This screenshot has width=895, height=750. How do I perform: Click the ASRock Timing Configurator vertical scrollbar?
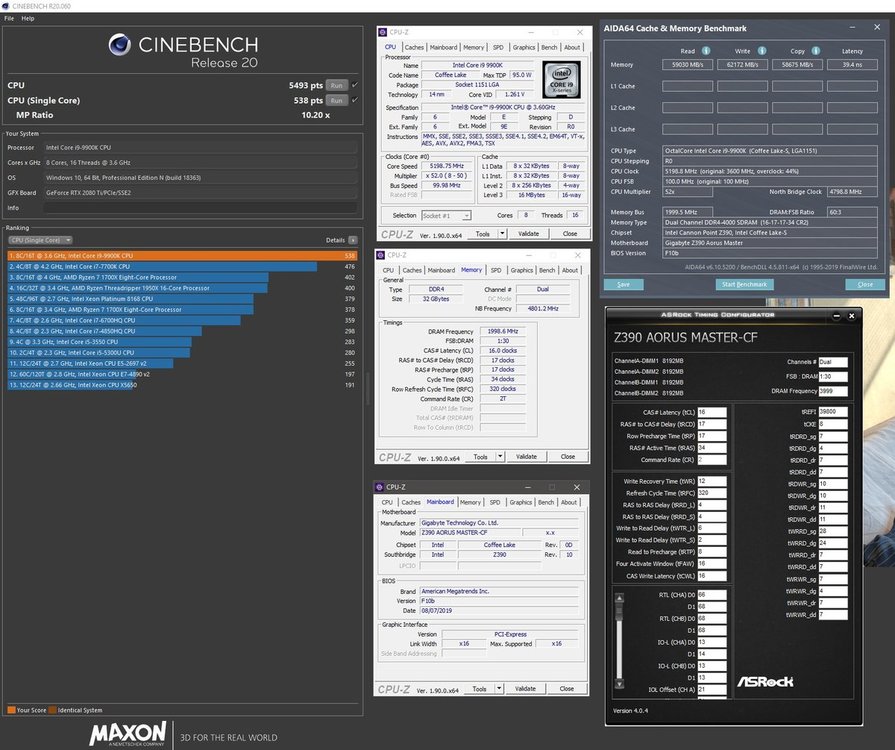tap(619, 640)
